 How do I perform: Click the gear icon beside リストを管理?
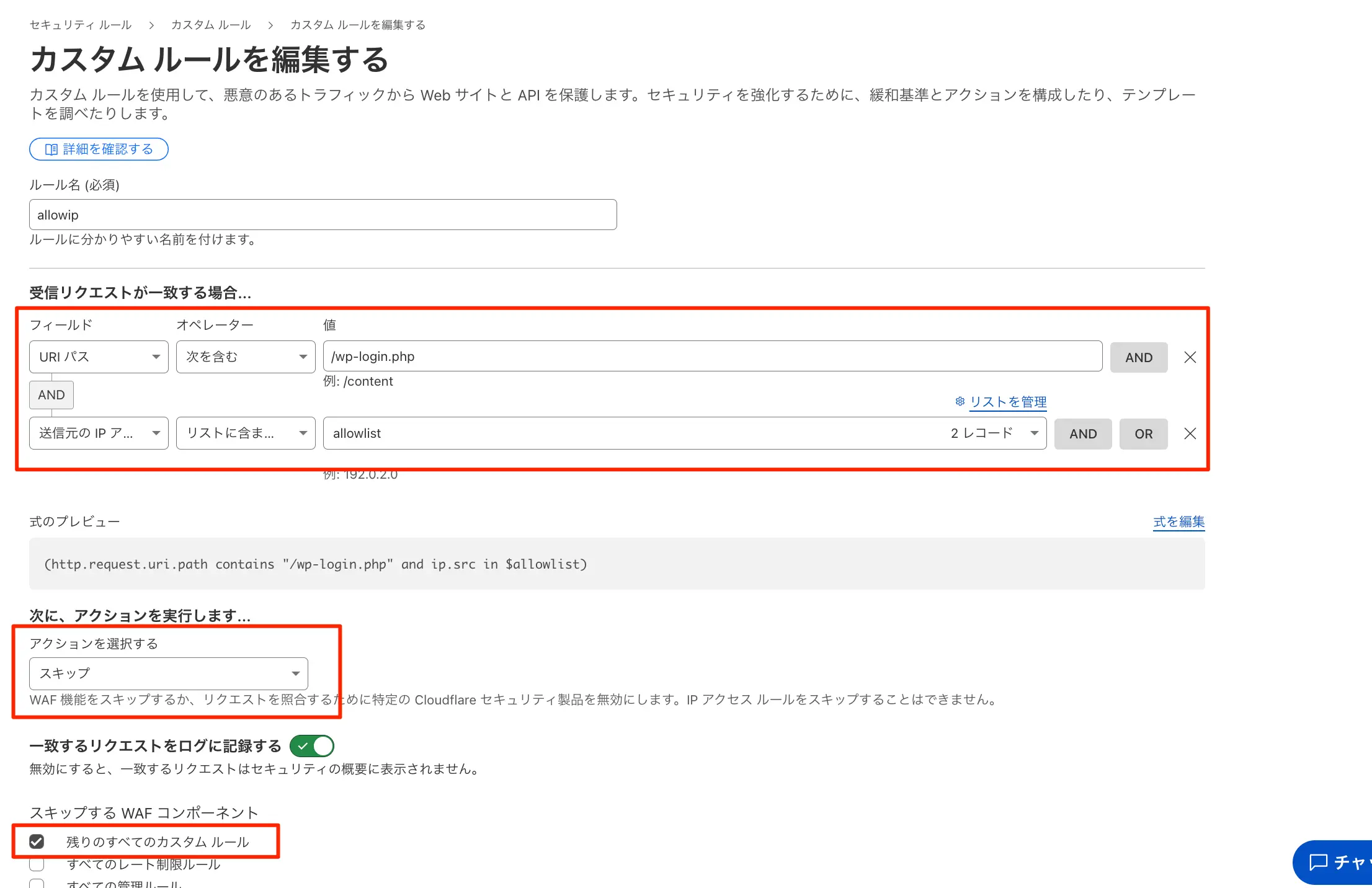(x=960, y=401)
